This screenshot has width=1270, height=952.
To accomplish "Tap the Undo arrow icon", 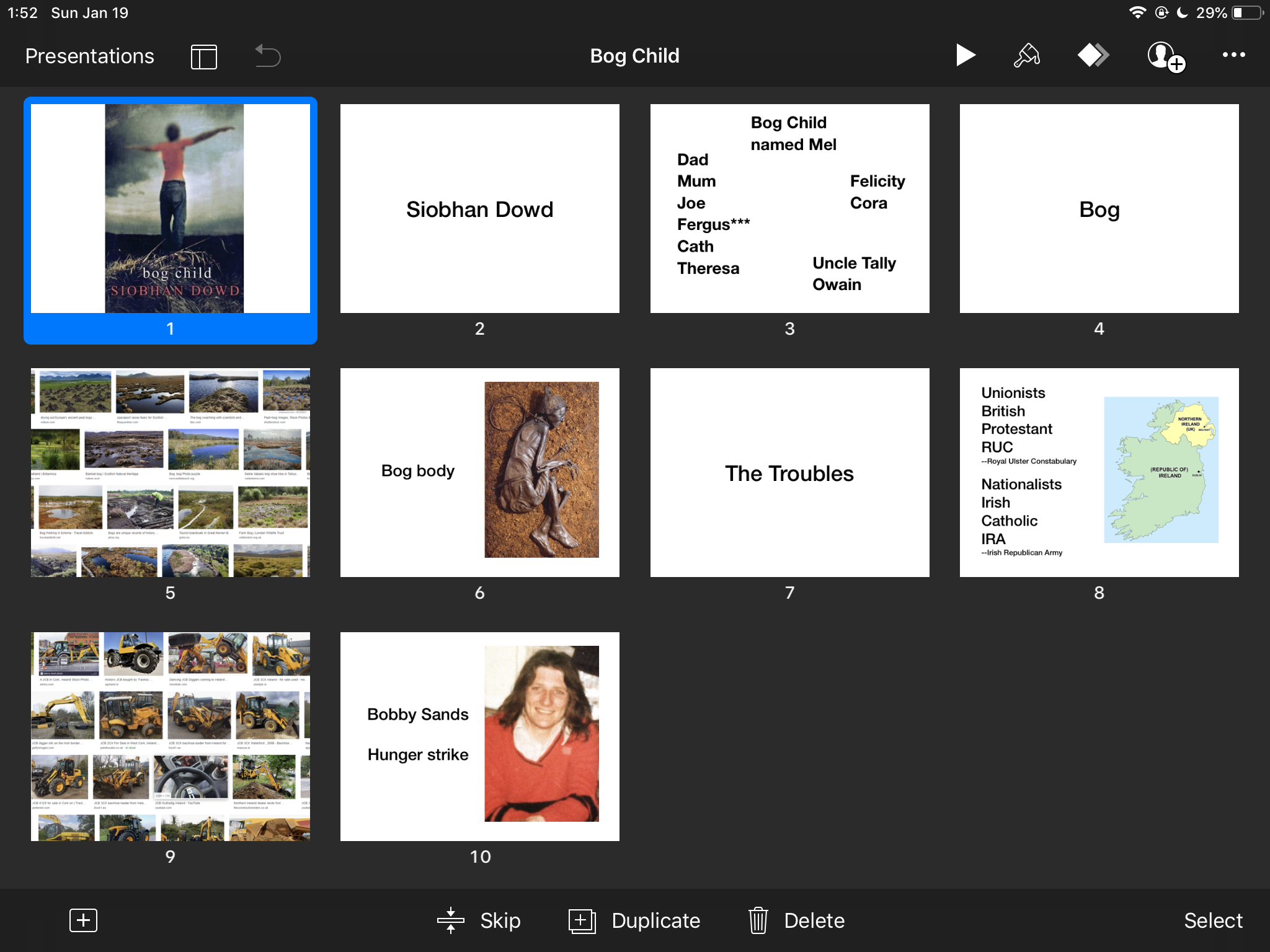I will coord(268,56).
